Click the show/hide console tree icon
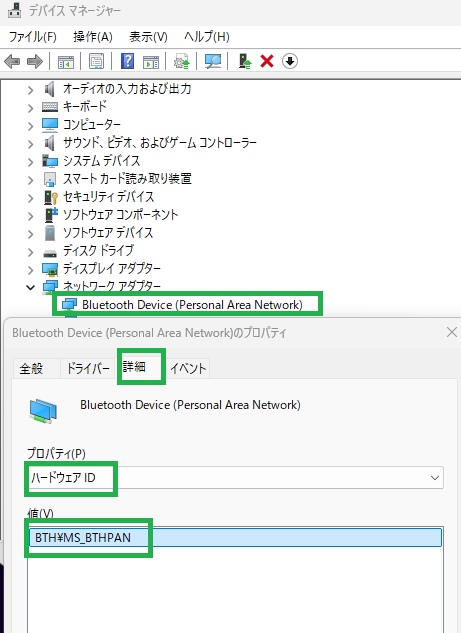This screenshot has height=633, width=461. click(x=66, y=62)
